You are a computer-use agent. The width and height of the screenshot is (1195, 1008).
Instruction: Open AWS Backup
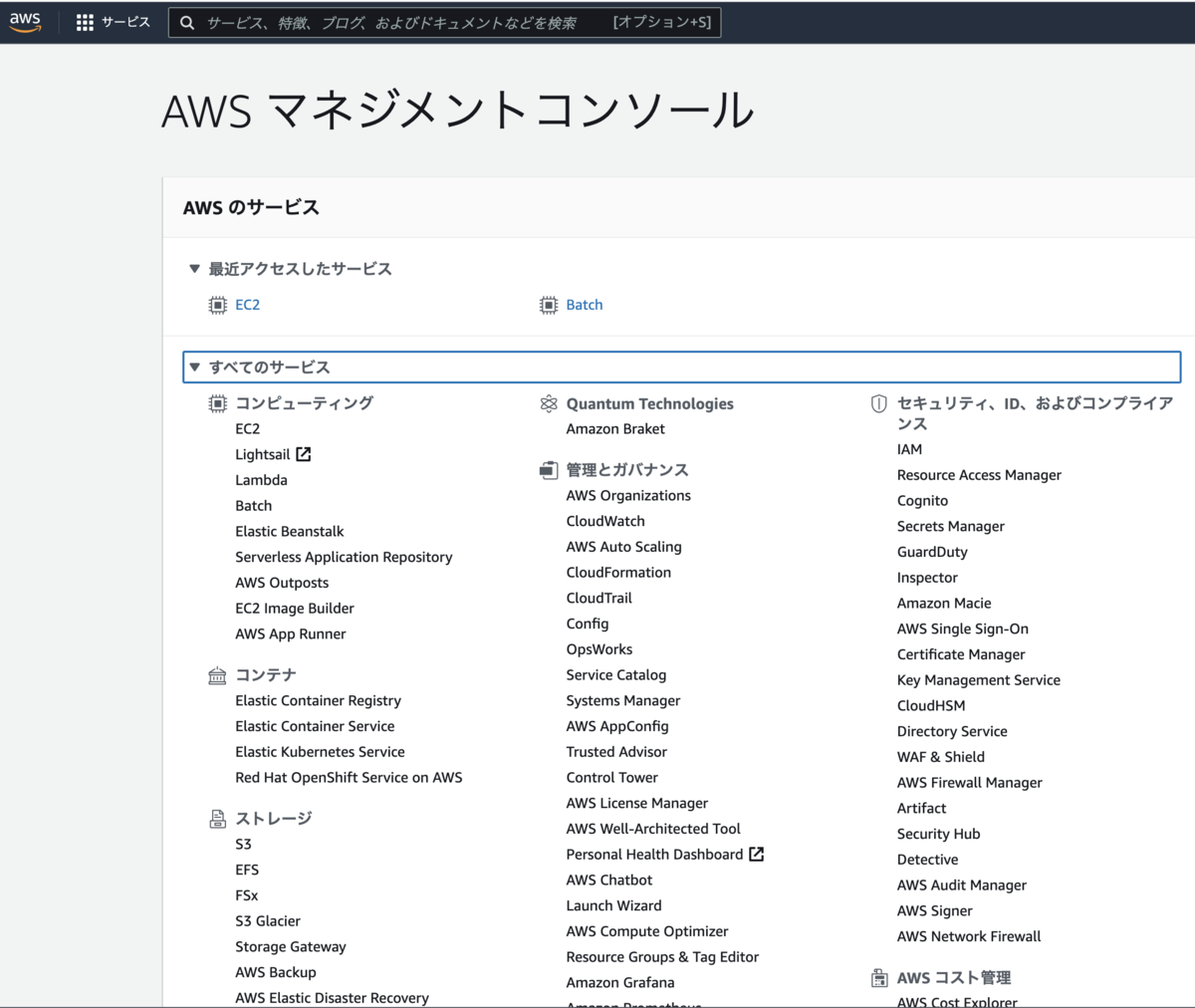(276, 973)
